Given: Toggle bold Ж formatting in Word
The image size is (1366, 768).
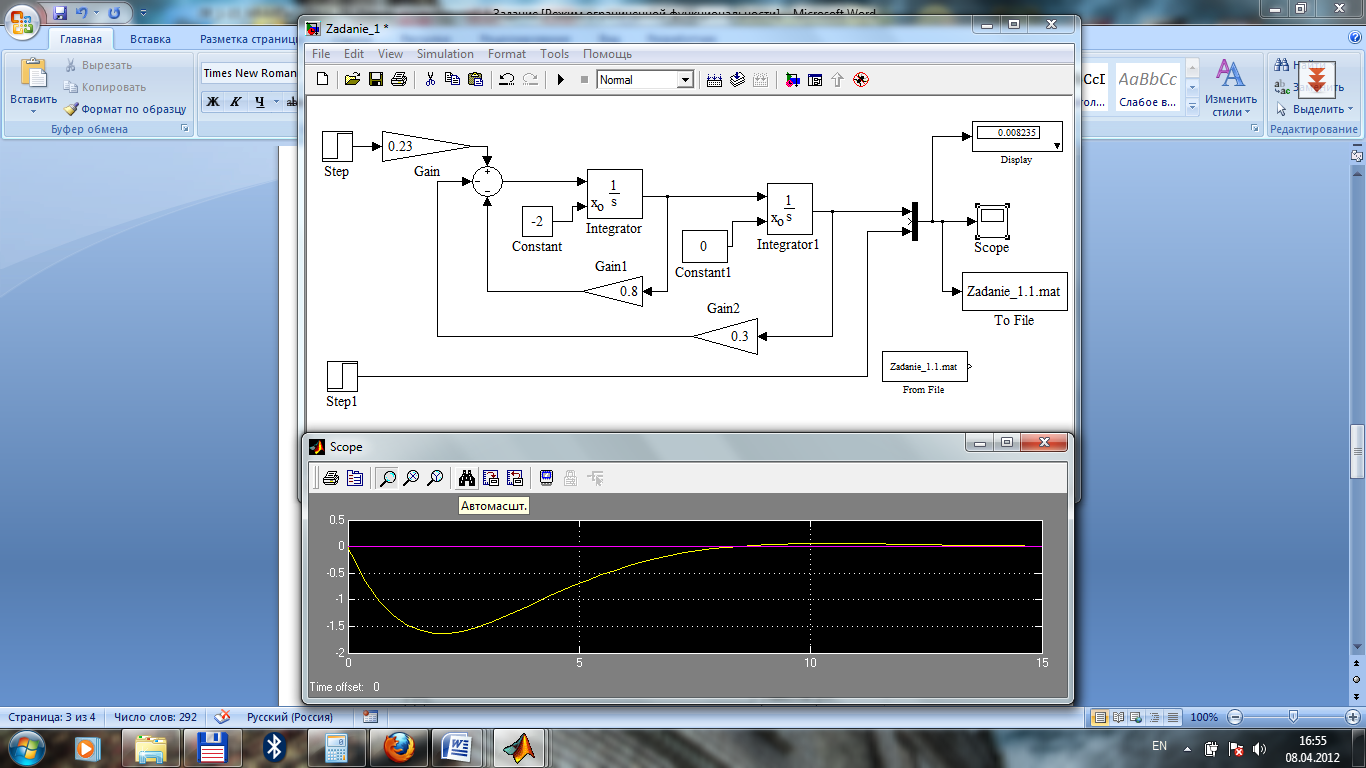Looking at the screenshot, I should pos(212,101).
